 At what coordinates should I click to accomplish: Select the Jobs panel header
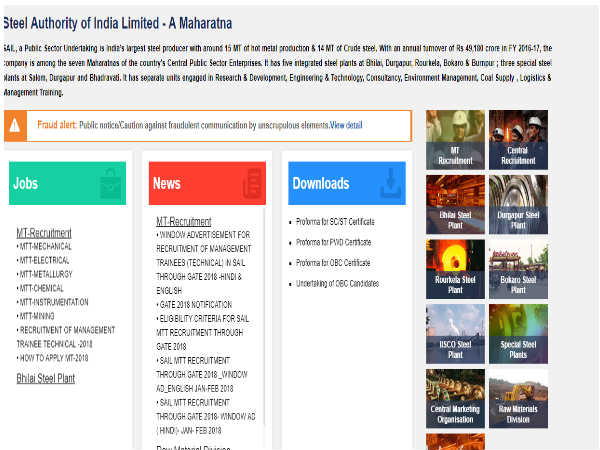pyautogui.click(x=67, y=183)
